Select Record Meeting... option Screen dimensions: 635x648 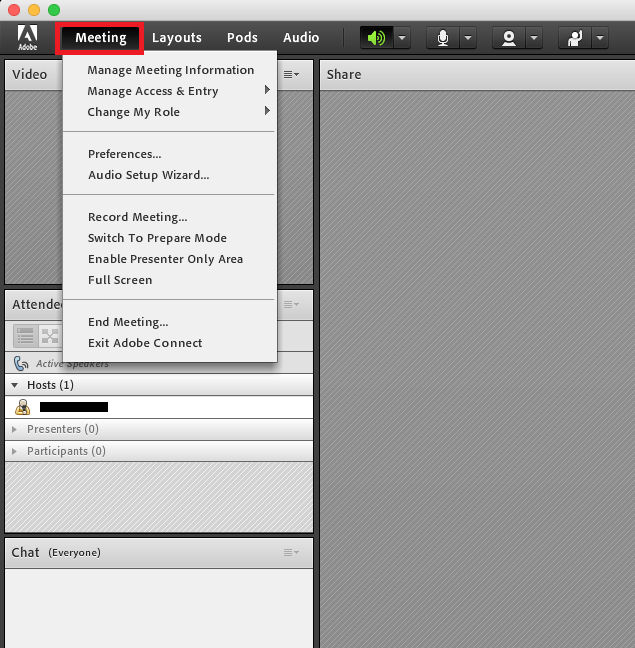pos(170,217)
